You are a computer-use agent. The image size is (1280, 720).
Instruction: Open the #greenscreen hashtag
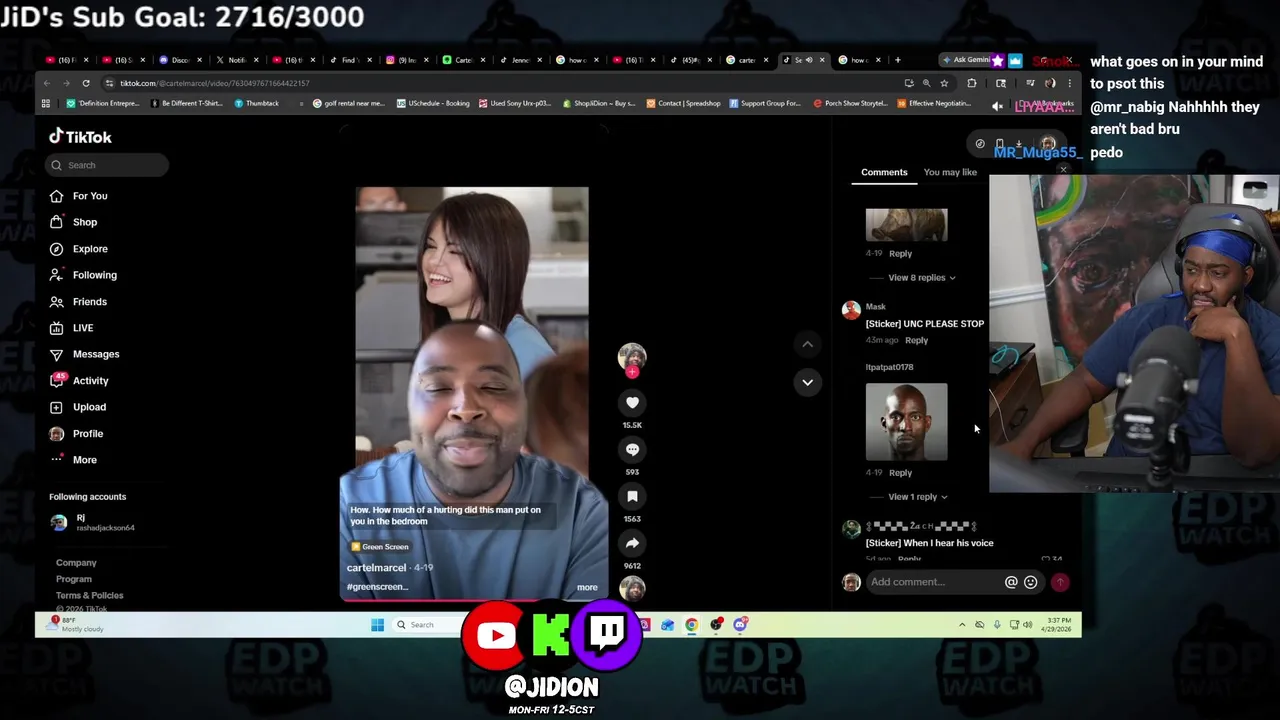(377, 587)
